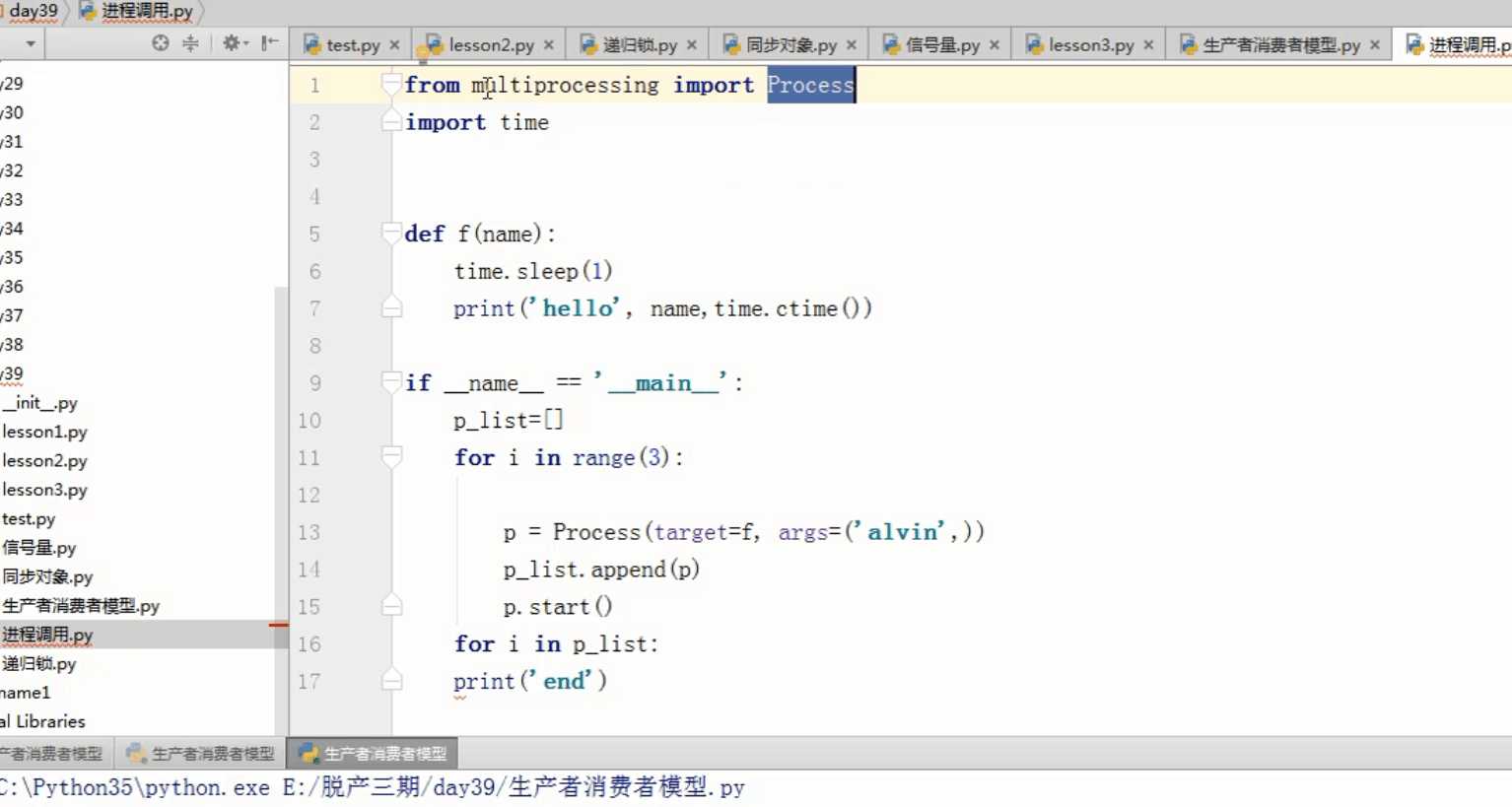Click the hide project panel icon

tap(269, 43)
